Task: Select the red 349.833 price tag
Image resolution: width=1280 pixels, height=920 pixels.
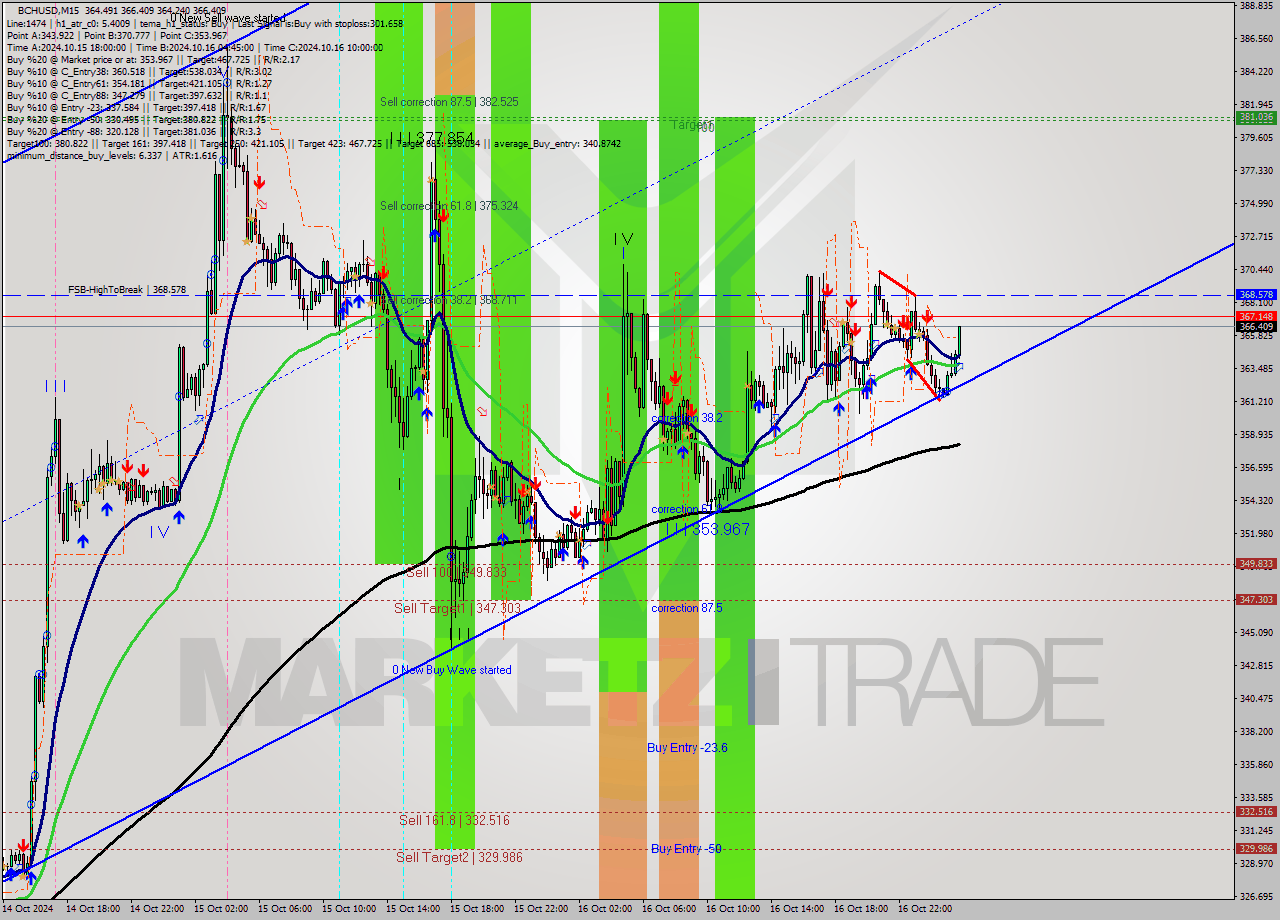Action: coord(1256,563)
